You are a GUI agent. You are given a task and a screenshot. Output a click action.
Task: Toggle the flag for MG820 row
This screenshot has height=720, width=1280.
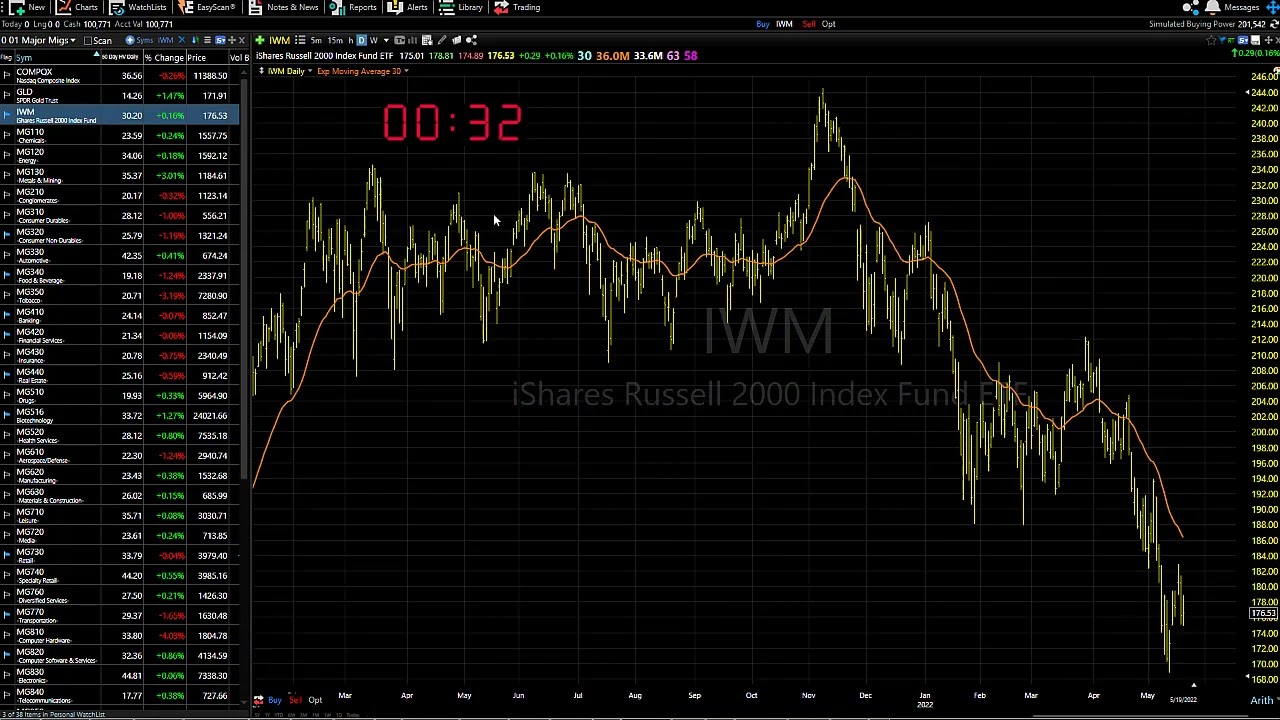(7, 656)
